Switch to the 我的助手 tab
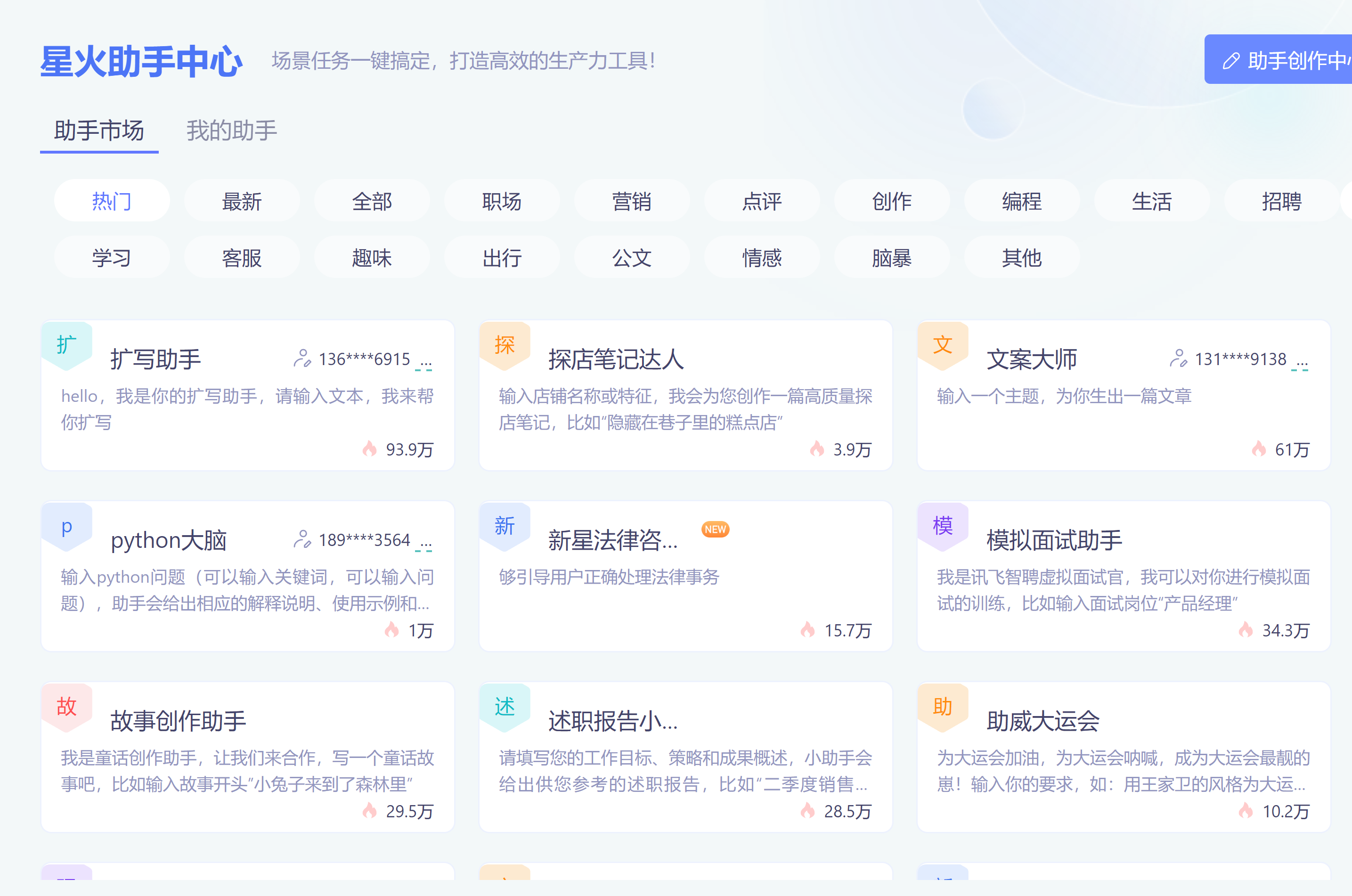 pos(231,131)
